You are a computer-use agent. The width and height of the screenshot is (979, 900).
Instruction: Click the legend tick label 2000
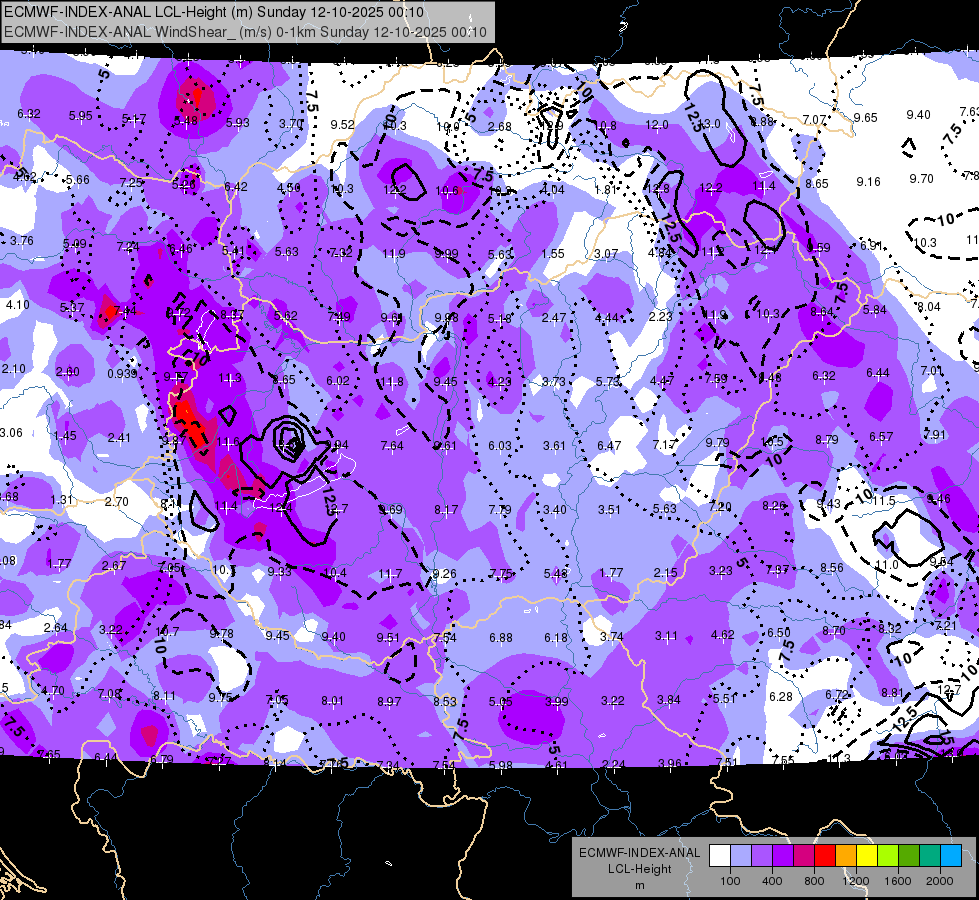[x=940, y=881]
